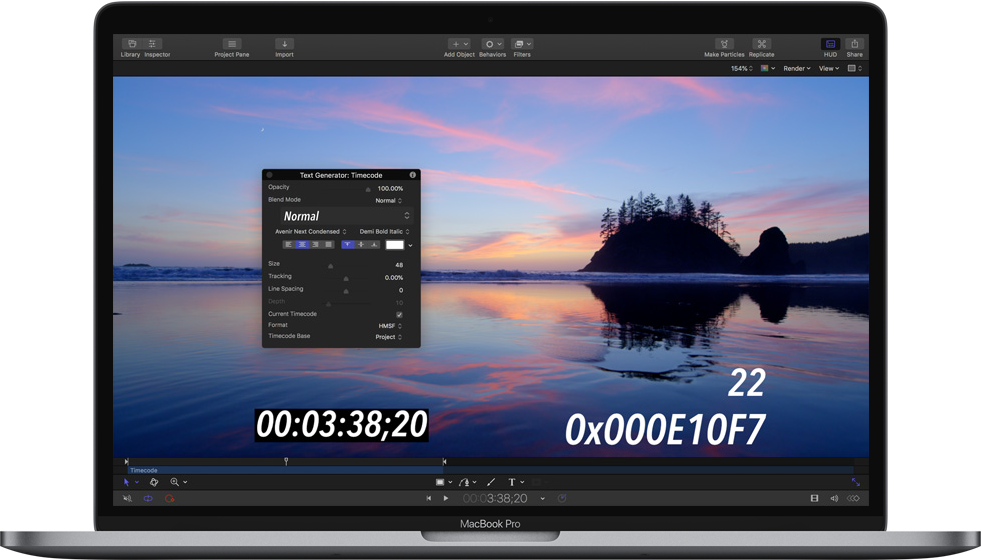981x560 pixels.
Task: Select center text alignment in the HUD
Action: pyautogui.click(x=302, y=244)
